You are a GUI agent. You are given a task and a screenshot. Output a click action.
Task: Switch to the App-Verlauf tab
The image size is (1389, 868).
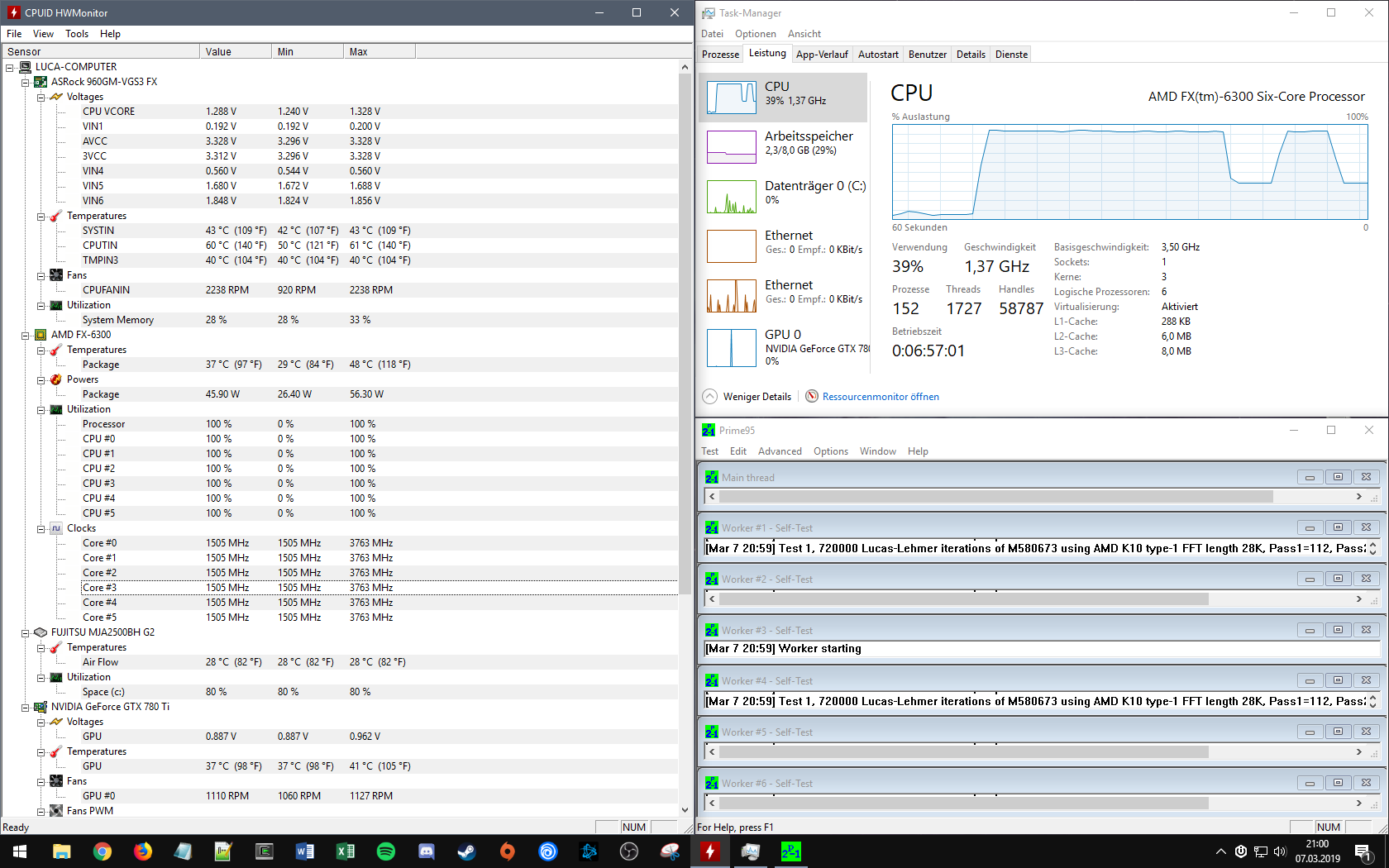coord(822,55)
